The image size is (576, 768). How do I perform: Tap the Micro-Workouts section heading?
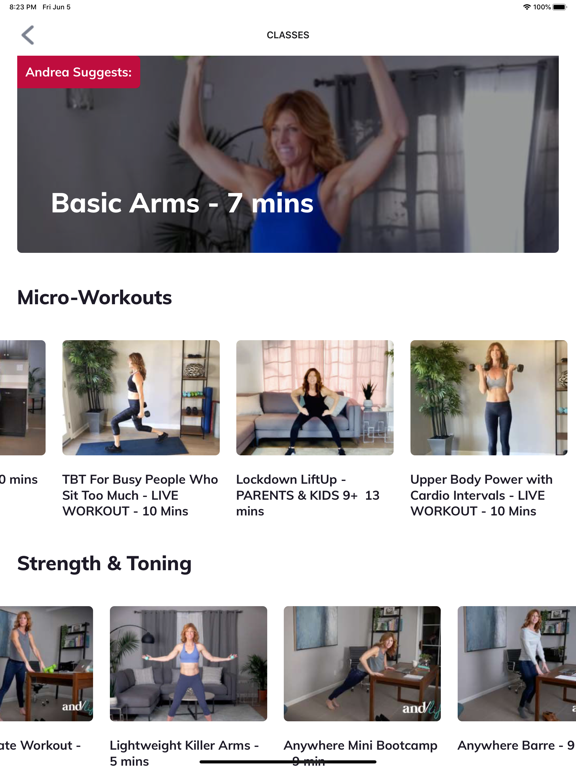point(95,297)
